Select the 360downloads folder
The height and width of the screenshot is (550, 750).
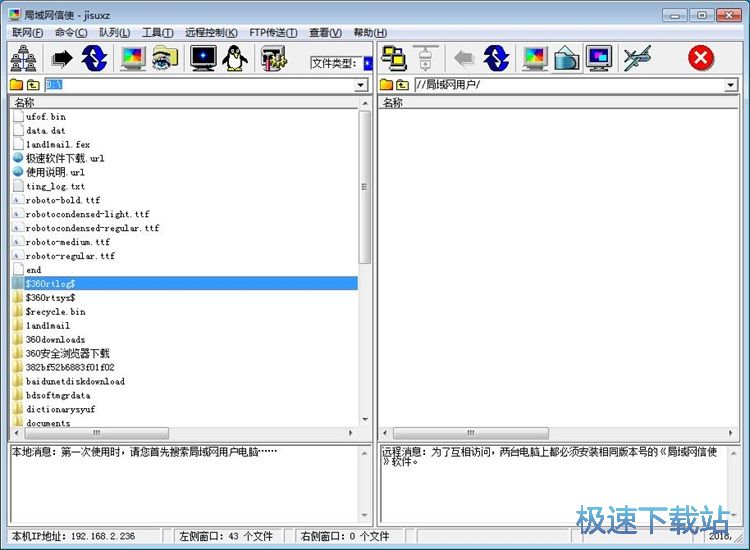(55, 340)
